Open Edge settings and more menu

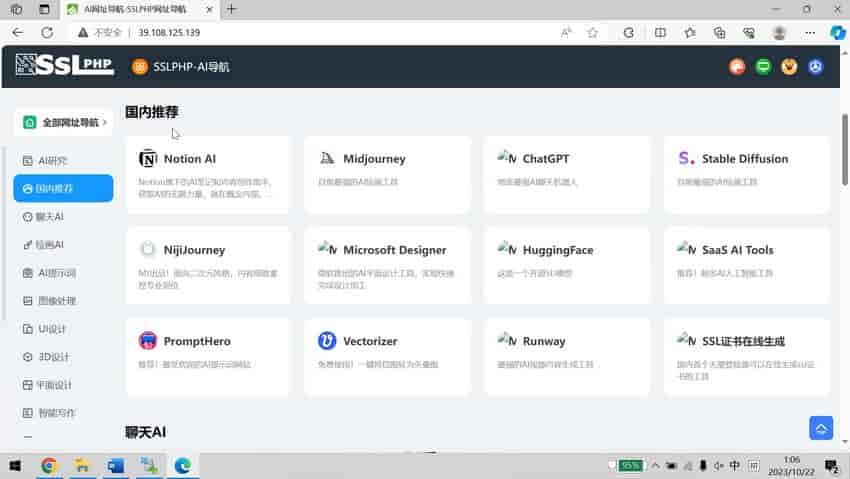[x=809, y=32]
